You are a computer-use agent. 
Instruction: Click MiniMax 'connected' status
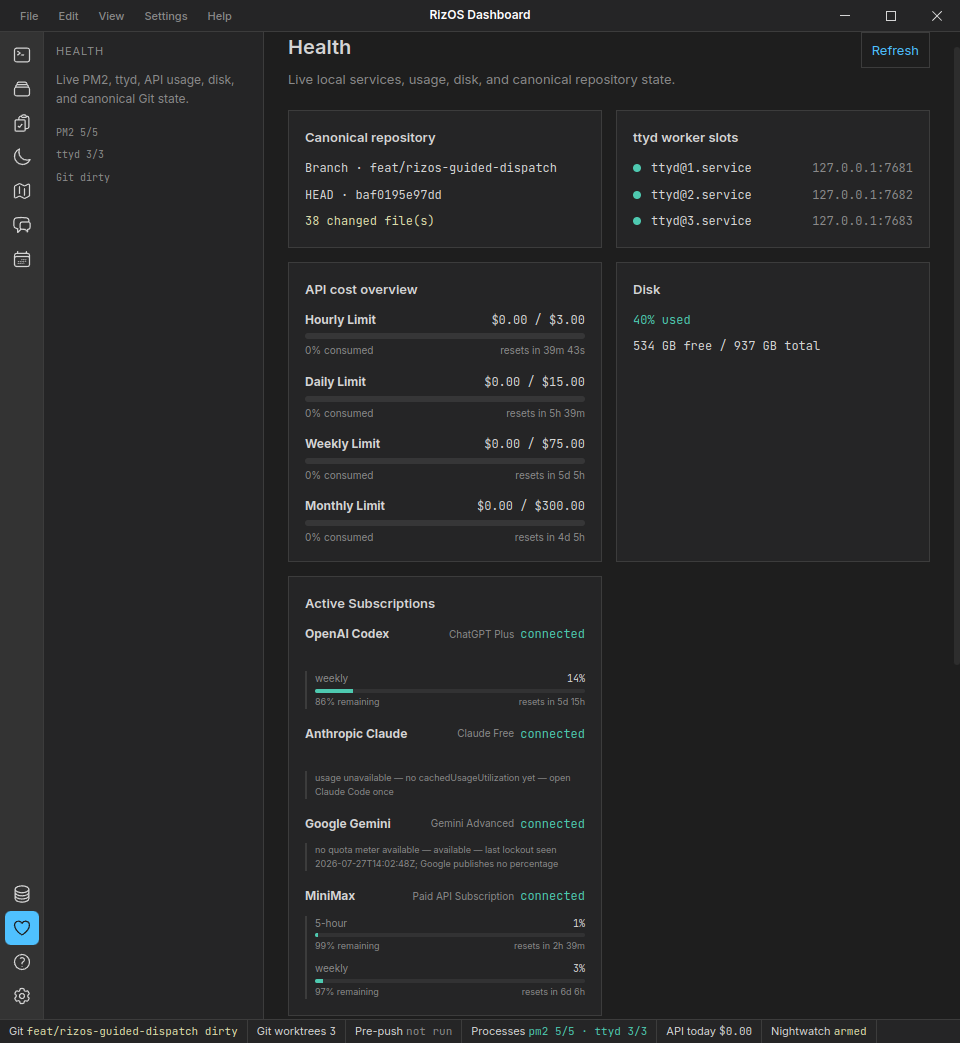coord(552,896)
